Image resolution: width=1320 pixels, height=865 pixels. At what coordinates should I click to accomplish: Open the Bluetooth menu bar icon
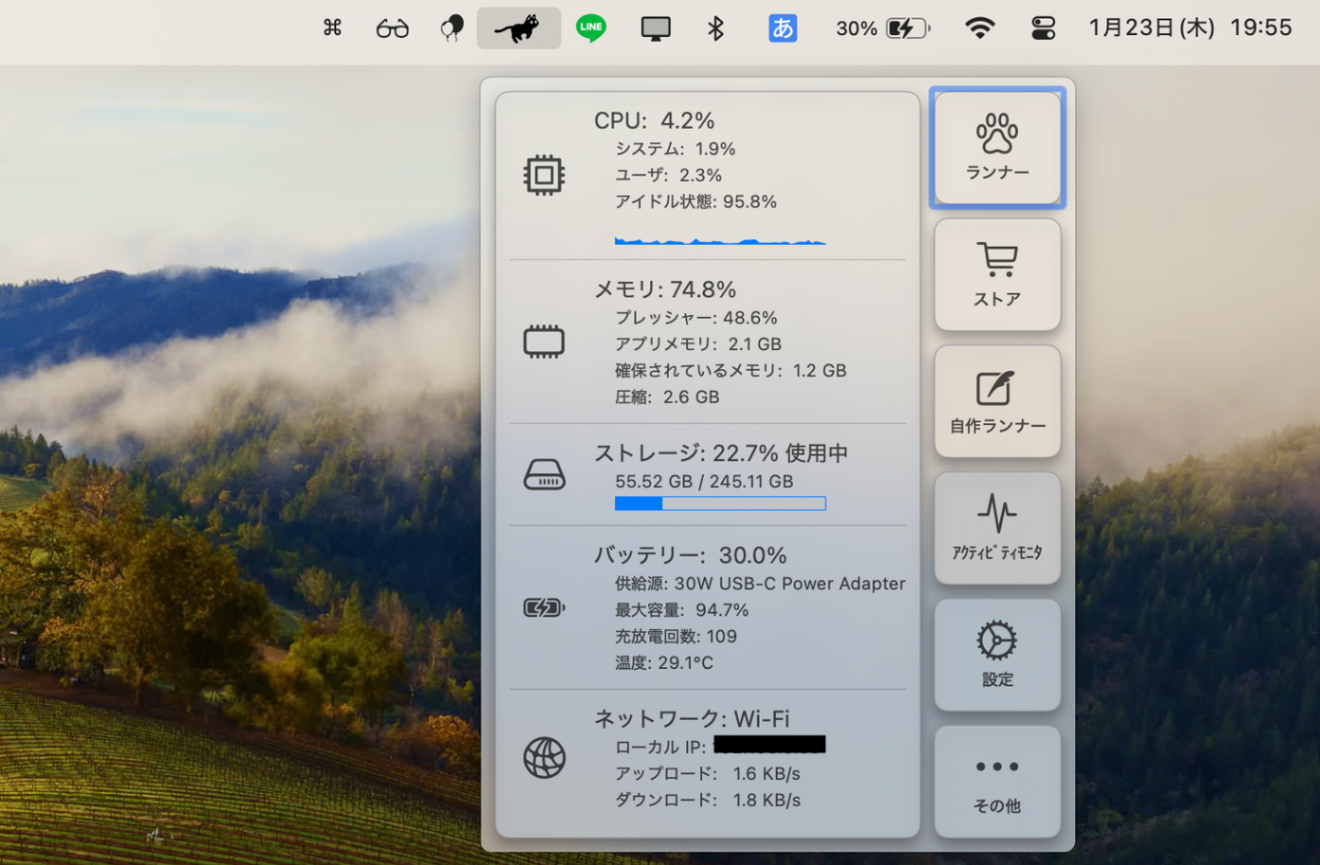click(x=715, y=28)
